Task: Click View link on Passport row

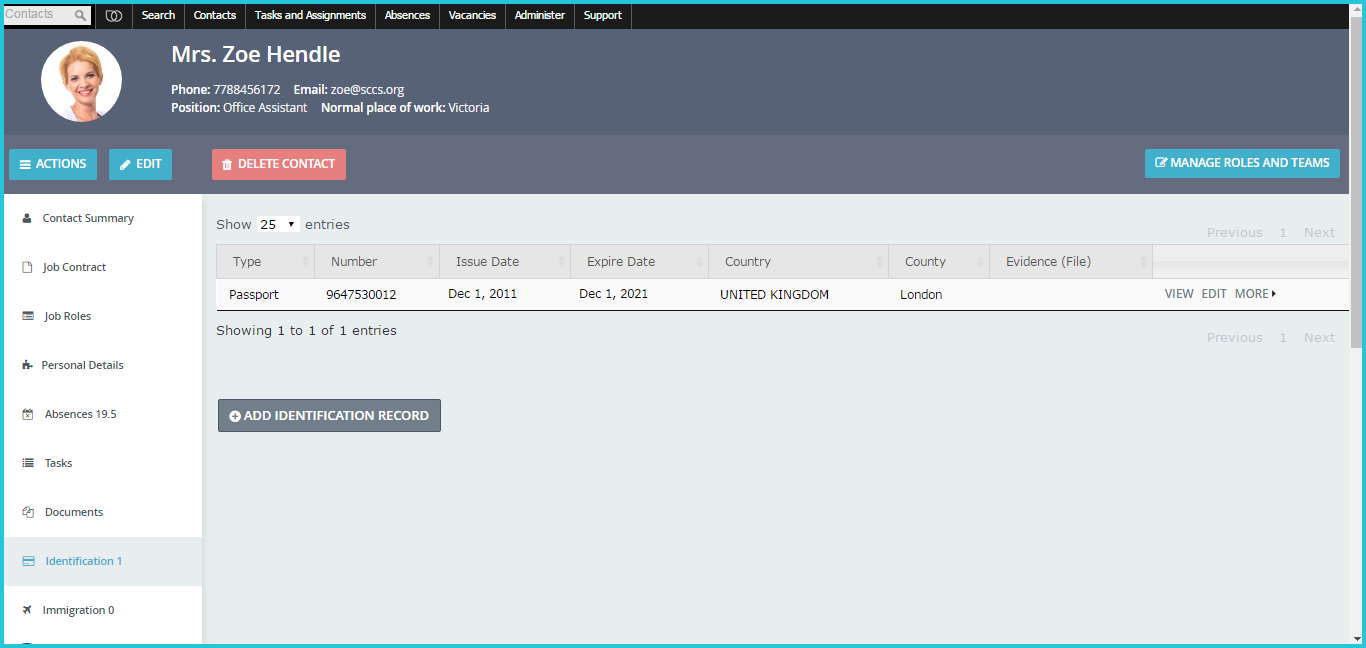Action: (1179, 294)
